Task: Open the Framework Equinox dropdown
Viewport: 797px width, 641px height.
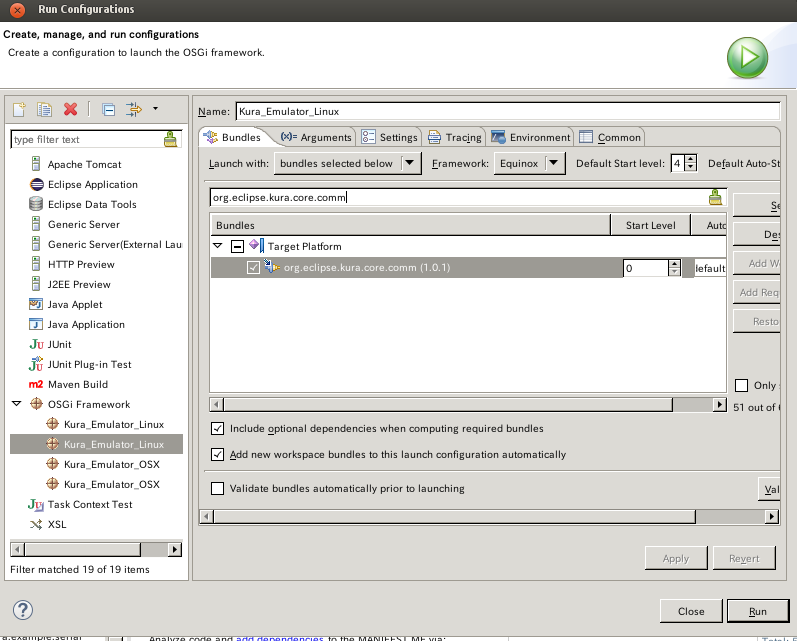Action: (x=530, y=164)
